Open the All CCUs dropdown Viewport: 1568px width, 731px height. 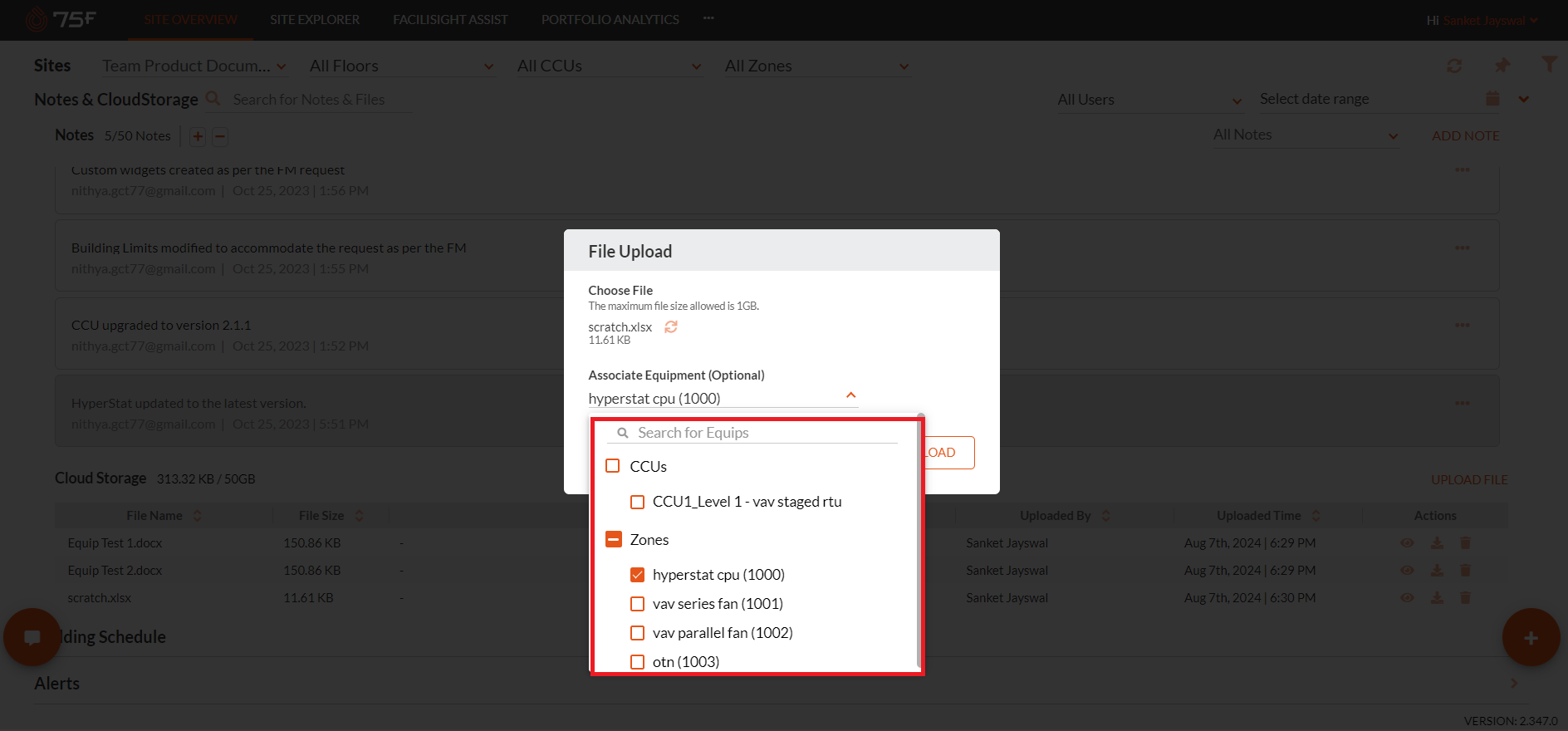coord(610,66)
